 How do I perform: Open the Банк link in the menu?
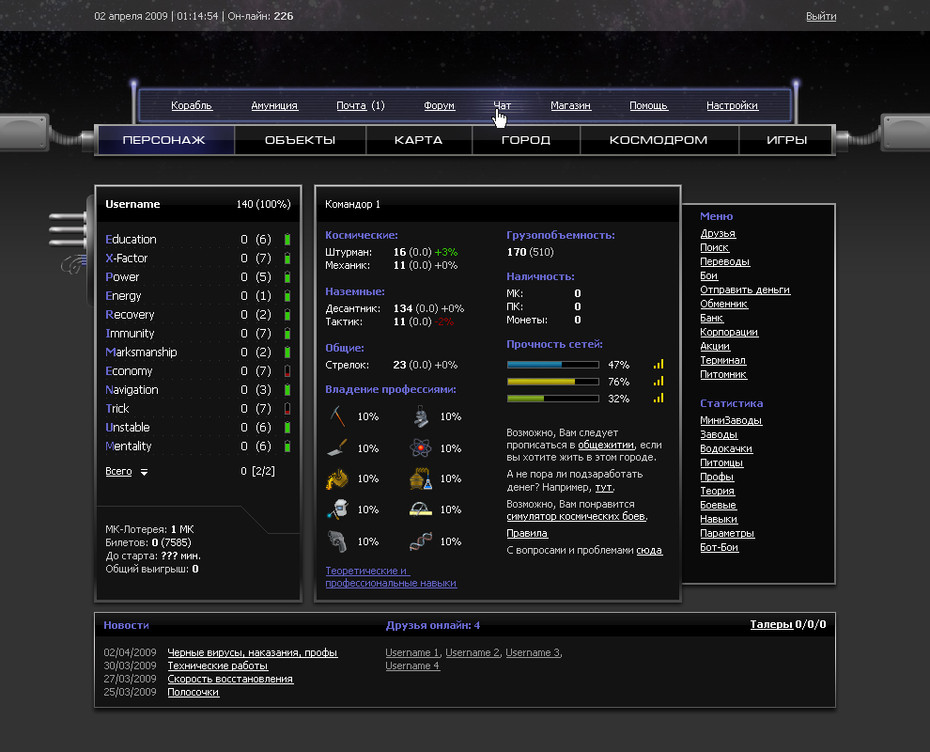pyautogui.click(x=712, y=318)
